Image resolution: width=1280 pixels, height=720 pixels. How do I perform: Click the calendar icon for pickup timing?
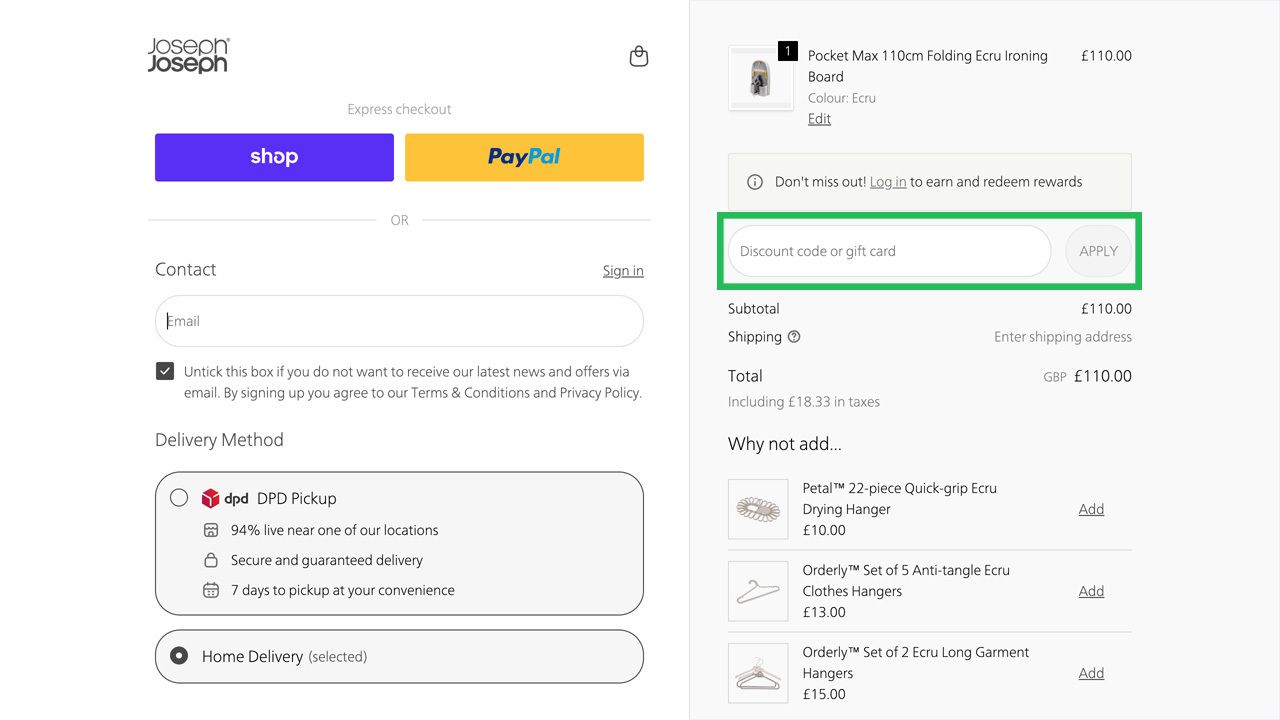tap(212, 591)
